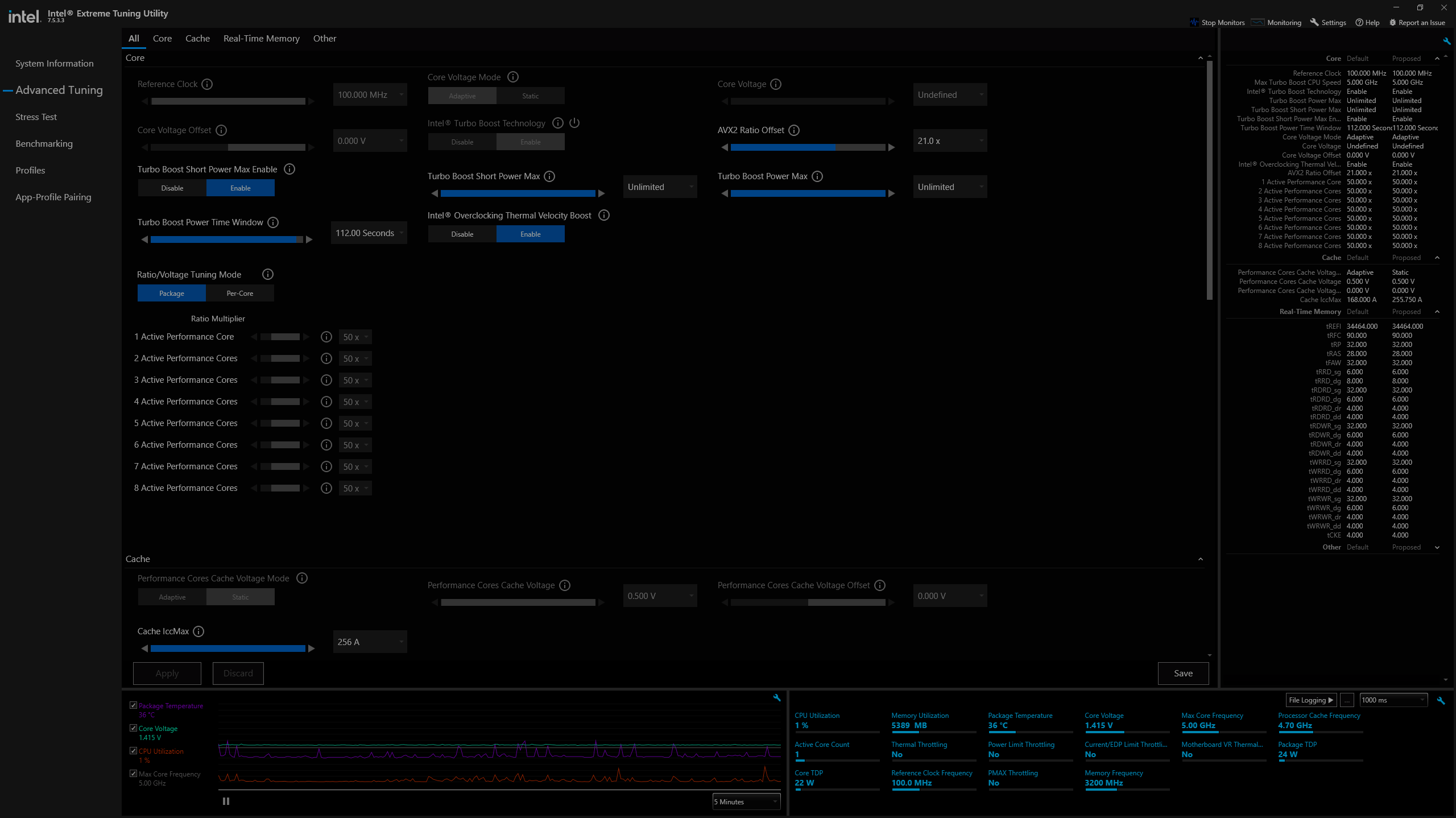The width and height of the screenshot is (1456, 818).
Task: Click the Cache IccMax info icon
Action: 198,631
